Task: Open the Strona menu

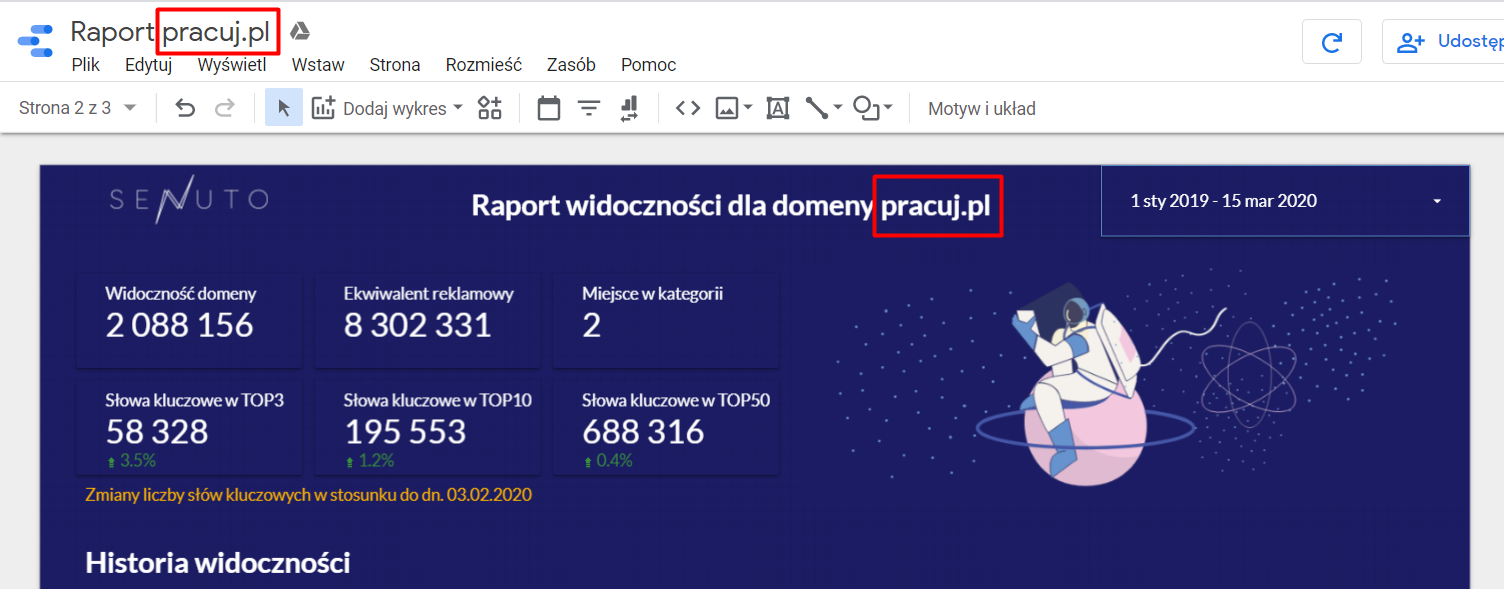Action: pyautogui.click(x=395, y=65)
